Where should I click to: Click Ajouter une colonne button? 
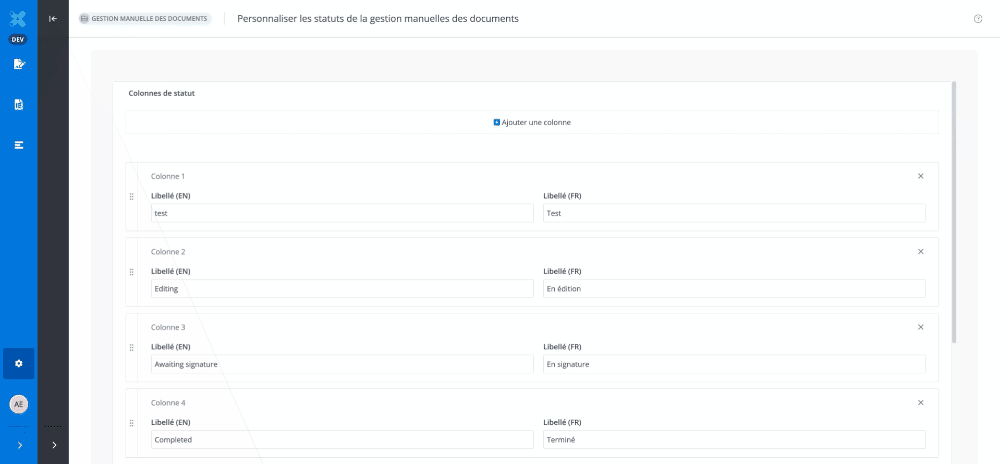tap(532, 122)
